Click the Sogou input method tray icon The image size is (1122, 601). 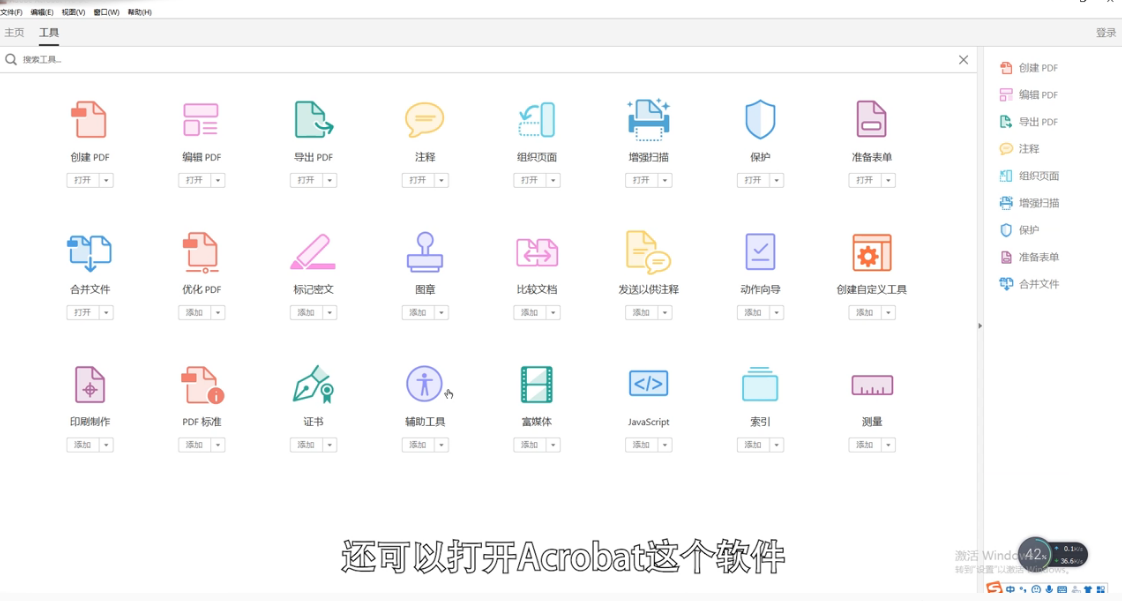994,589
